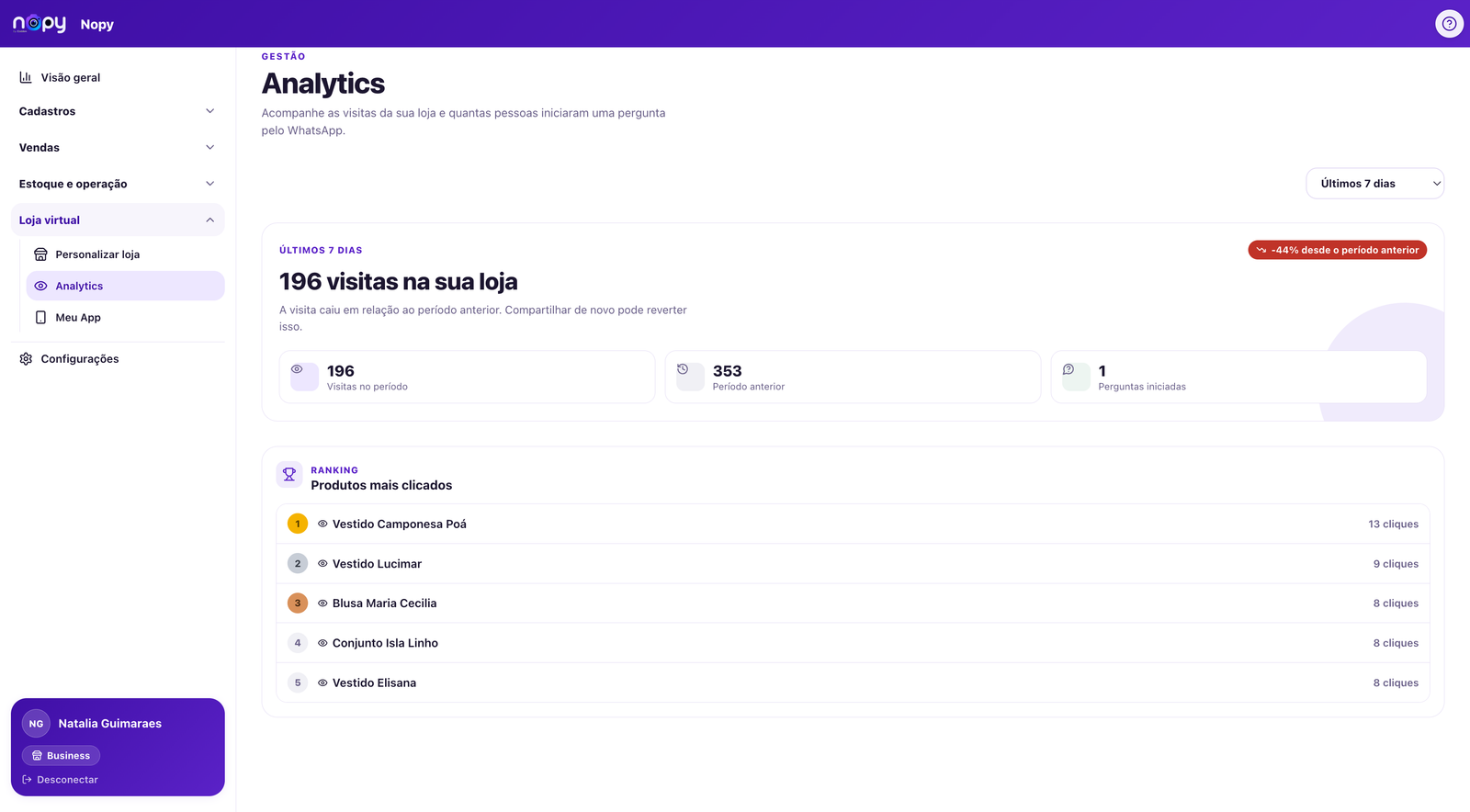The height and width of the screenshot is (812, 1470).
Task: Click rank 1 gold badge
Action: tap(298, 524)
